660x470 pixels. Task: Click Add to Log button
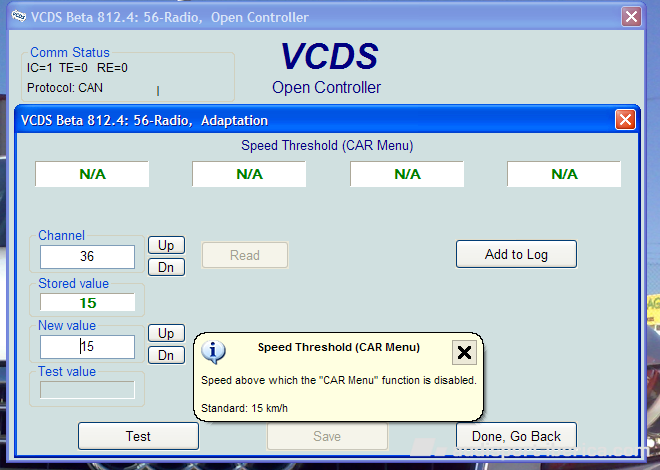pyautogui.click(x=516, y=254)
